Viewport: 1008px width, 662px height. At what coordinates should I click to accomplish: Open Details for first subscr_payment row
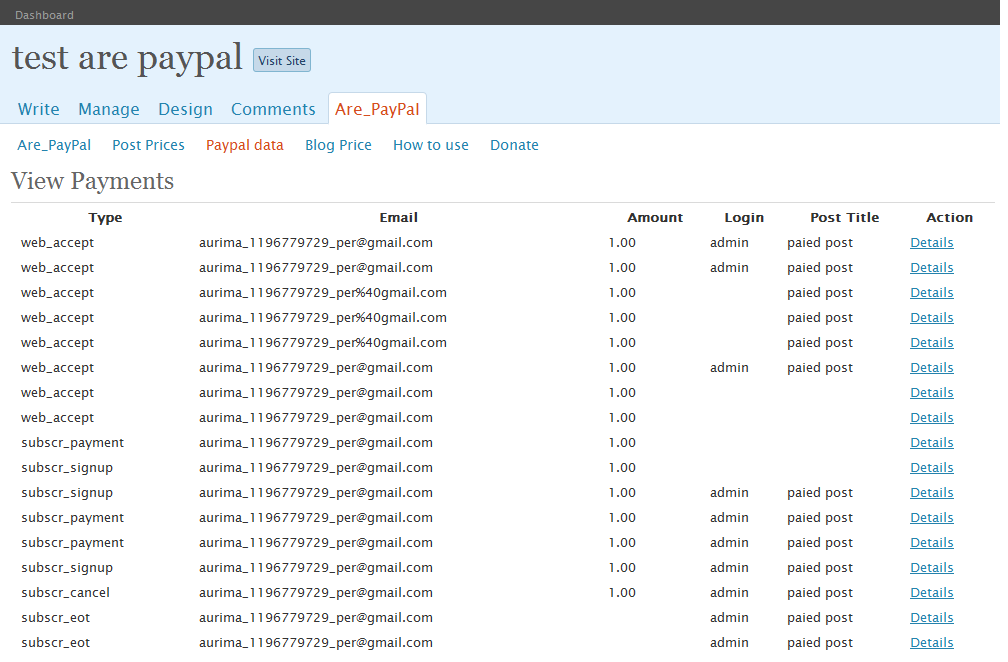[932, 443]
